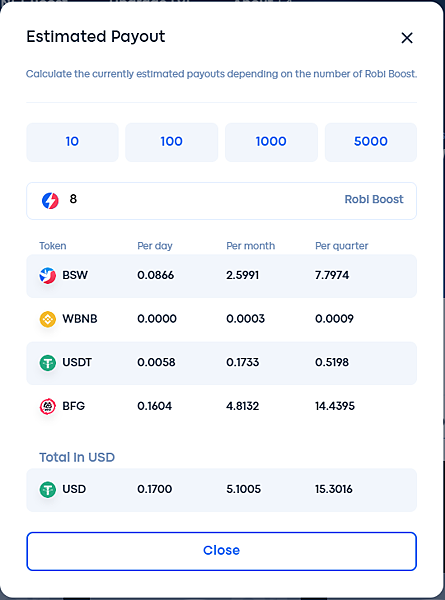Click the Per quarter column header

pyautogui.click(x=342, y=246)
